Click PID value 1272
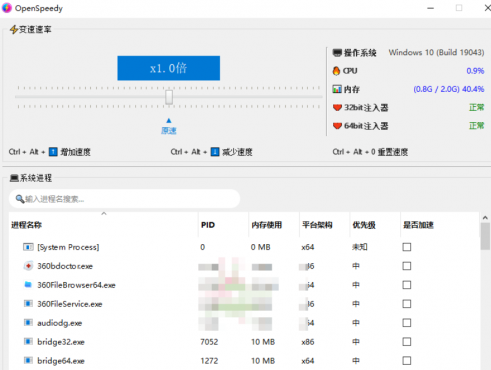This screenshot has height=370, width=491. (x=209, y=361)
